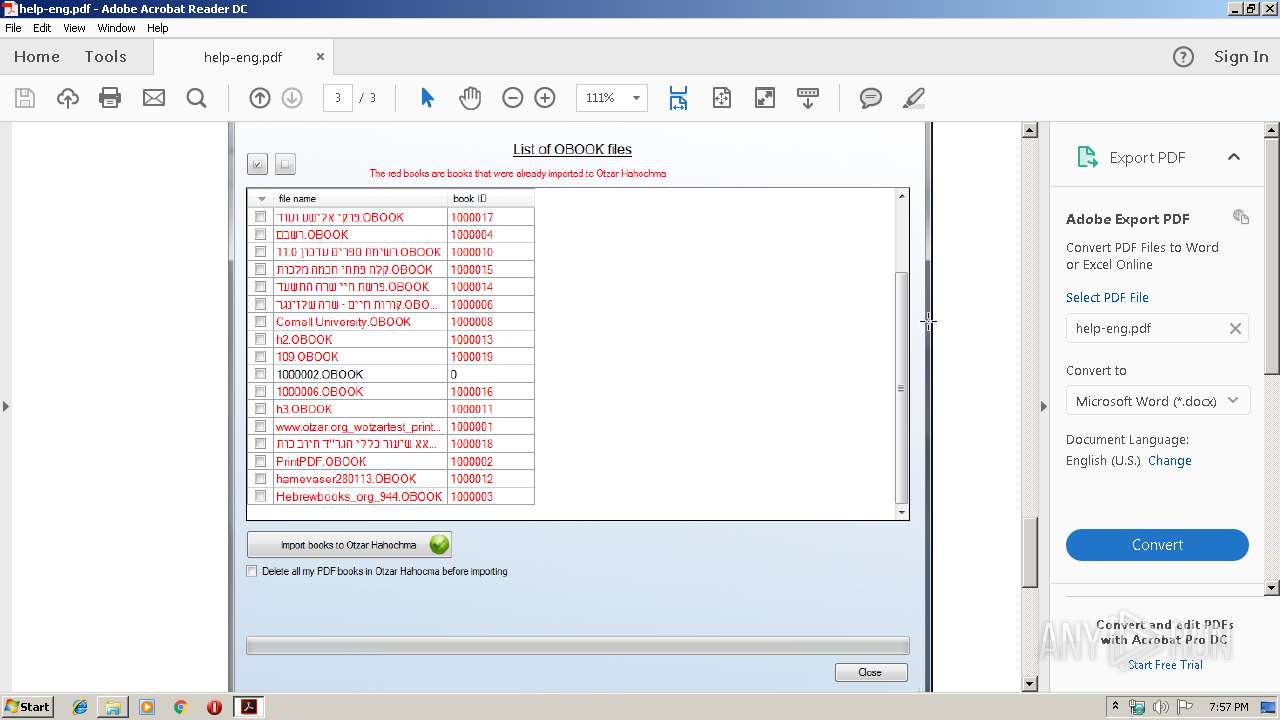Open Chrome from the taskbar
The image size is (1280, 720).
point(180,707)
